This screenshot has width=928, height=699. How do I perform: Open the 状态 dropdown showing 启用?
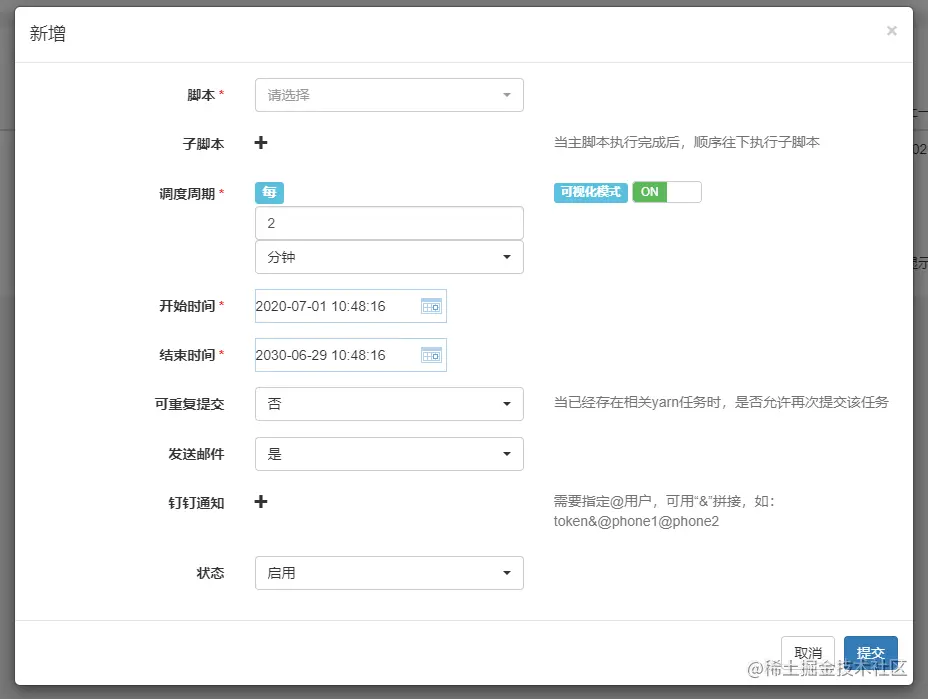tap(389, 573)
